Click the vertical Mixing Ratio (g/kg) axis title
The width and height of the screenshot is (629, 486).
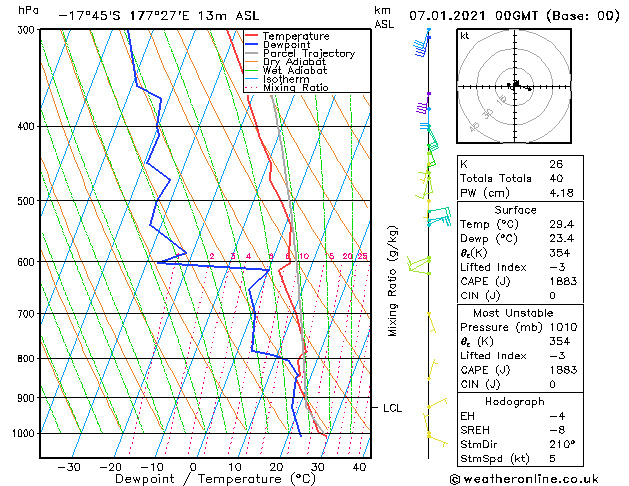click(x=392, y=281)
